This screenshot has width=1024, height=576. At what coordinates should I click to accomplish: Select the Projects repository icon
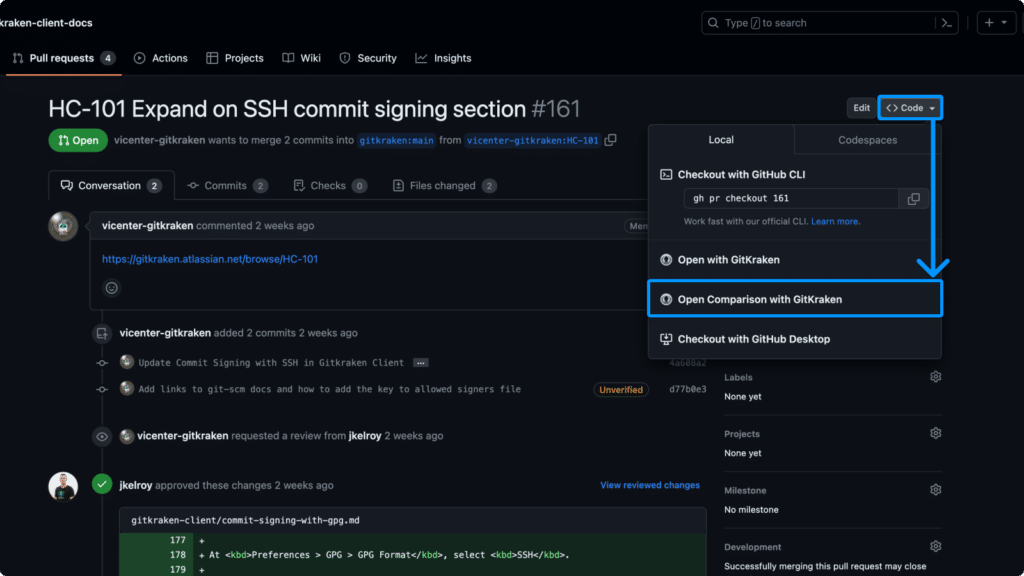click(213, 58)
